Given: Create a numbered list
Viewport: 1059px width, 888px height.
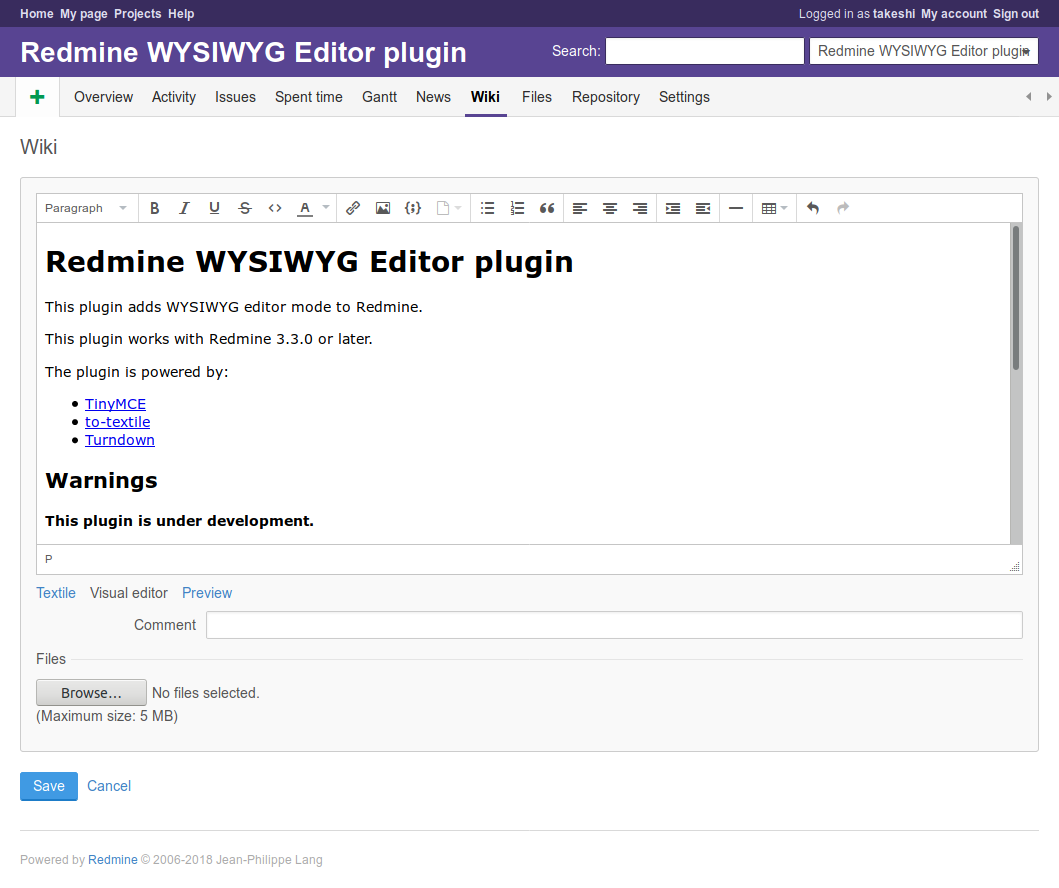Looking at the screenshot, I should coord(517,208).
